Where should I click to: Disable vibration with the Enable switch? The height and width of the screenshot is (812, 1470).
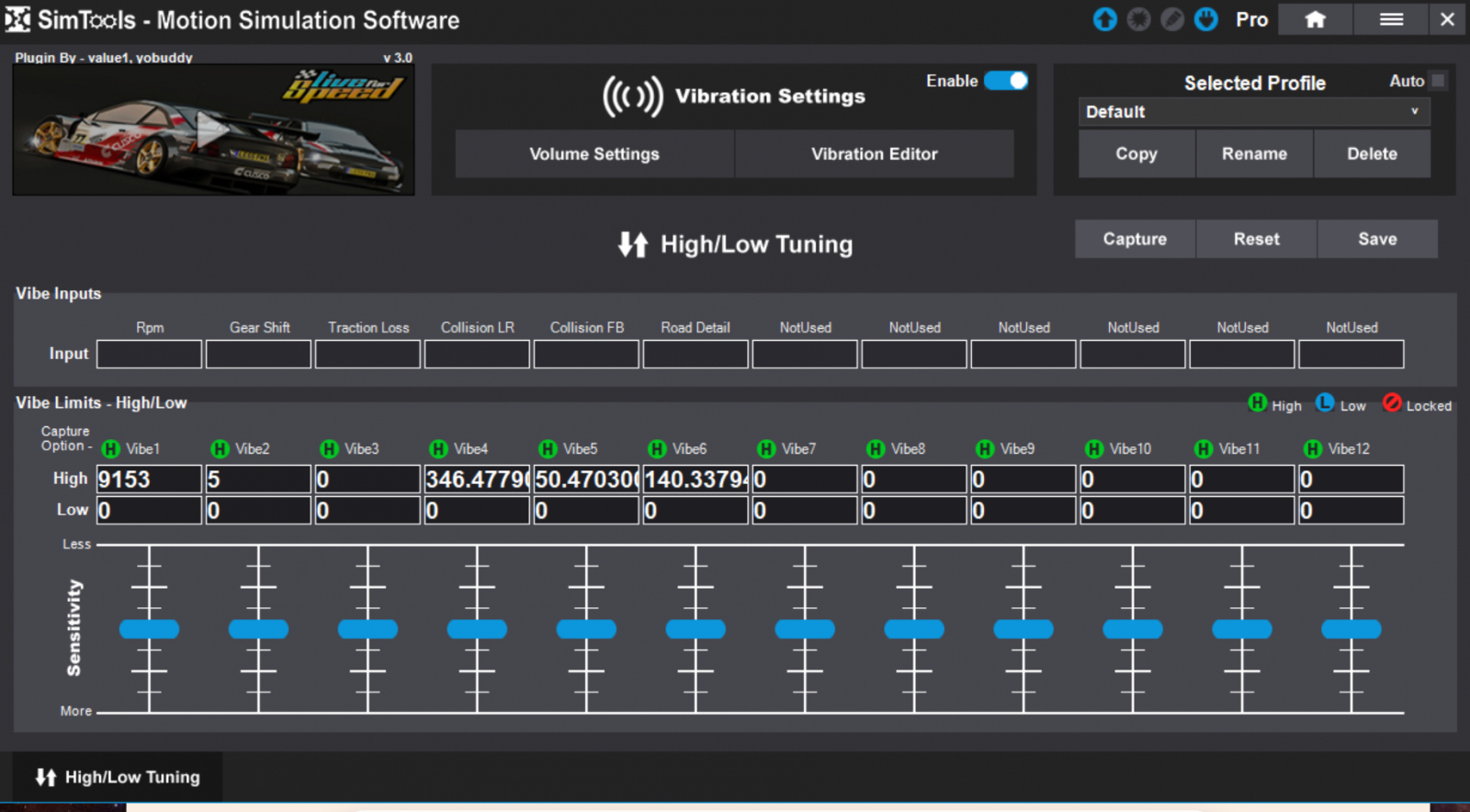(1006, 81)
